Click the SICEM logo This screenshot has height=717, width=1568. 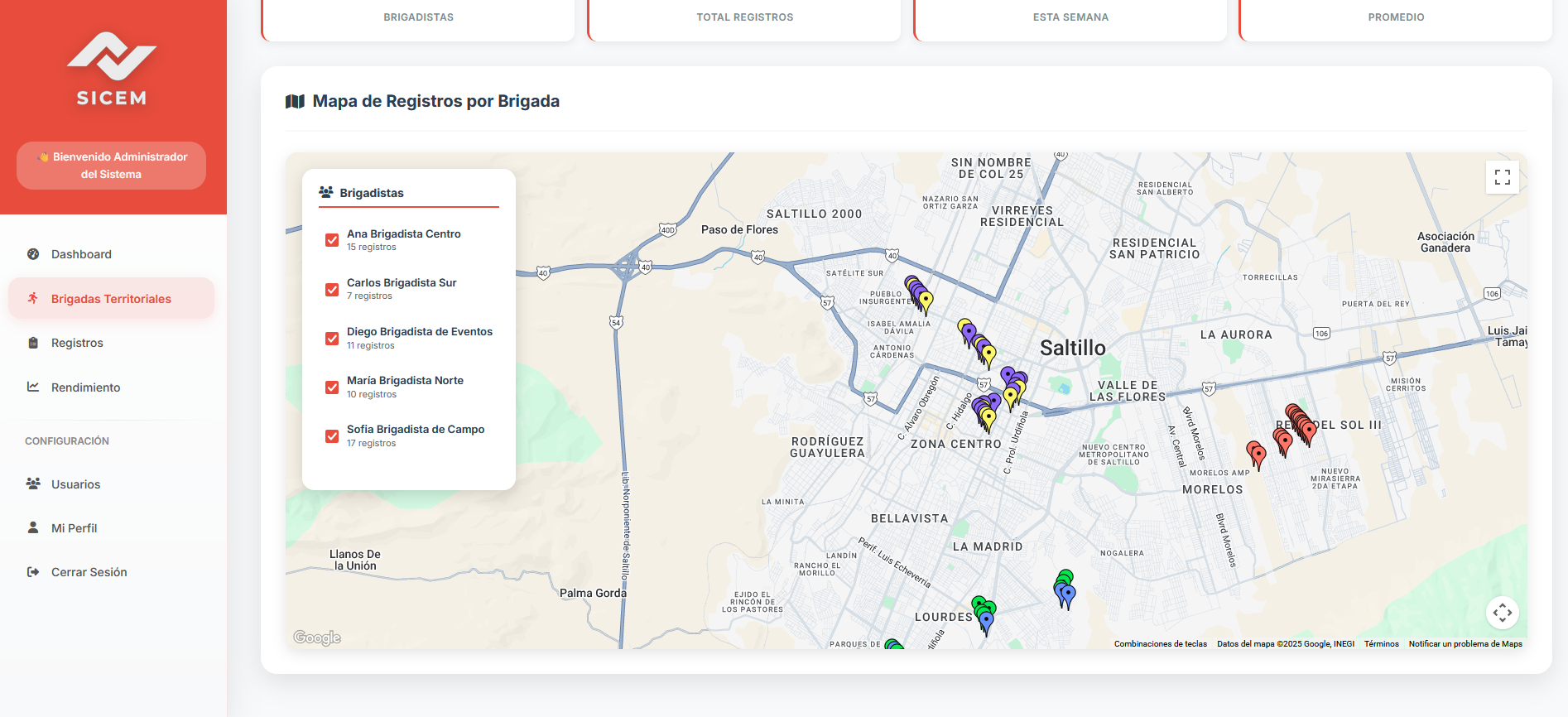pyautogui.click(x=112, y=69)
